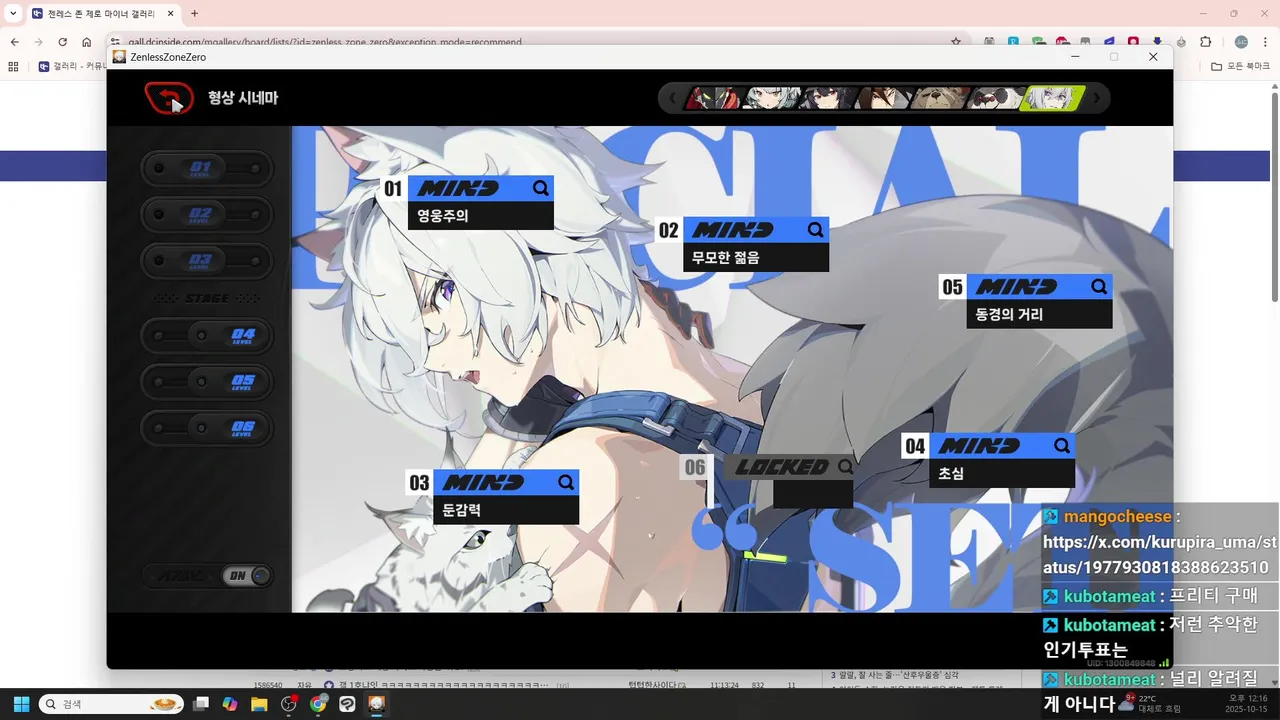Open the 무모한 젊음 mind label
Image resolution: width=1280 pixels, height=720 pixels.
tap(756, 258)
